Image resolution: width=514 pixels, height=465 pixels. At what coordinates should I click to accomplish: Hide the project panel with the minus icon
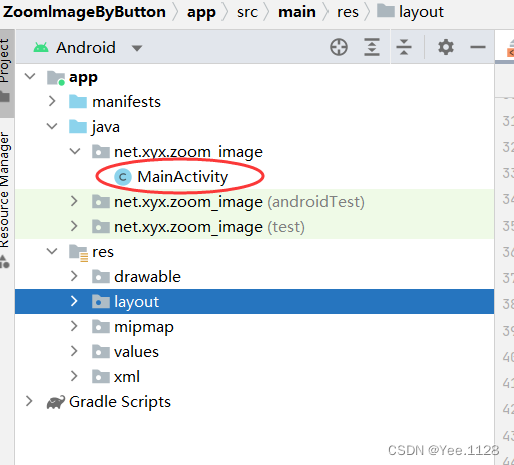point(478,47)
